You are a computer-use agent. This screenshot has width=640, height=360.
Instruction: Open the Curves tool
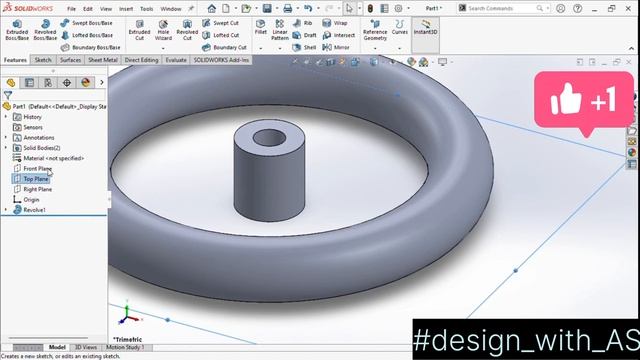click(x=399, y=27)
